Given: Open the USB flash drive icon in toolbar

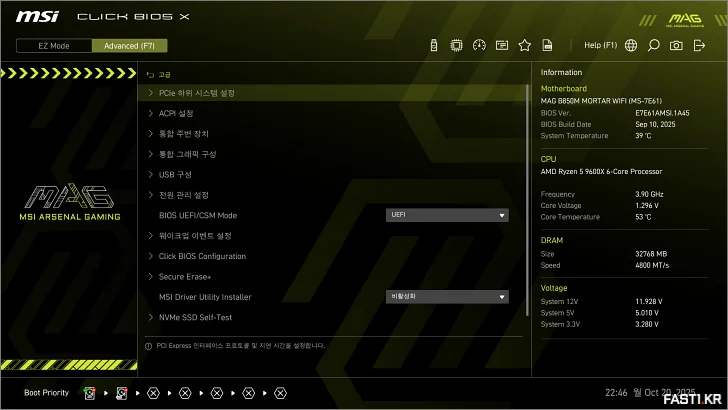Looking at the screenshot, I should pos(434,46).
